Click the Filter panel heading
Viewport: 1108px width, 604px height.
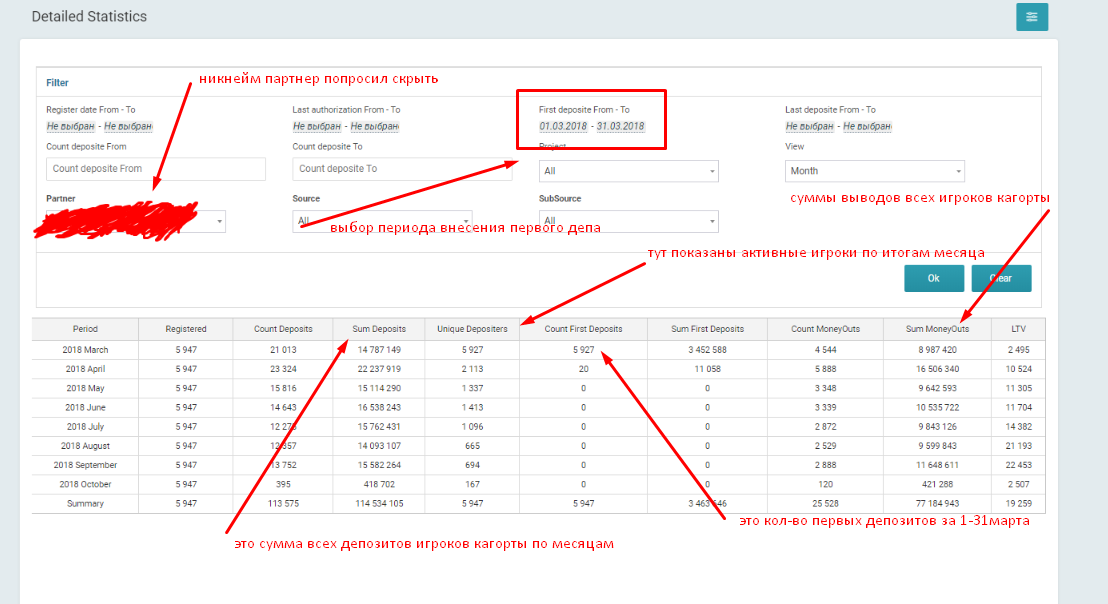point(57,83)
